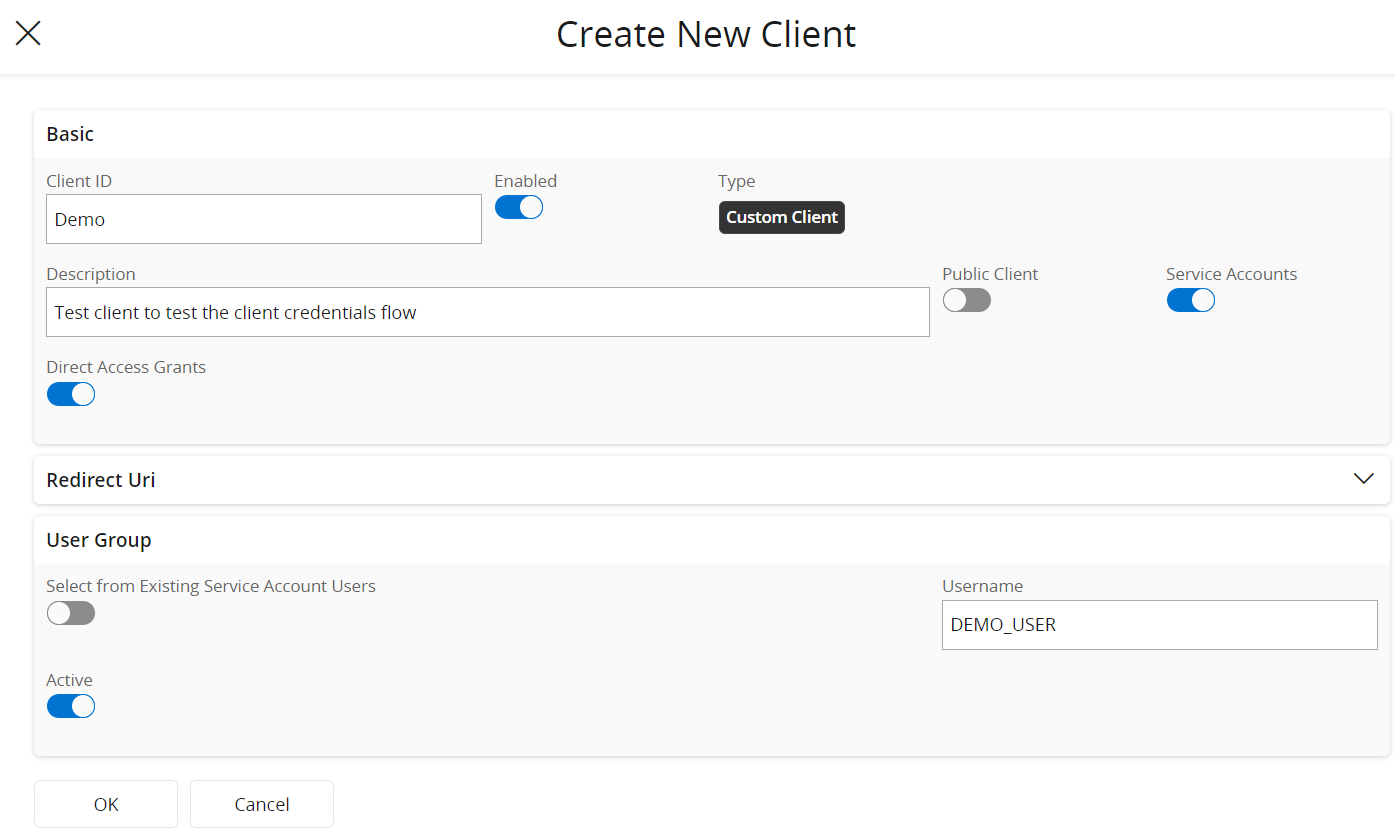Focus the Description text box
1395x829 pixels.
(488, 313)
